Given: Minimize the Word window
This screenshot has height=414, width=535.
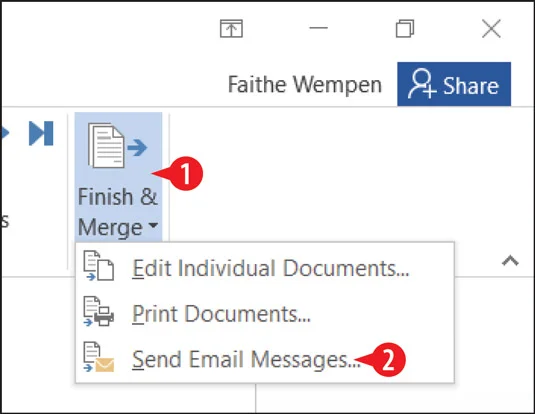Looking at the screenshot, I should coord(319,28).
